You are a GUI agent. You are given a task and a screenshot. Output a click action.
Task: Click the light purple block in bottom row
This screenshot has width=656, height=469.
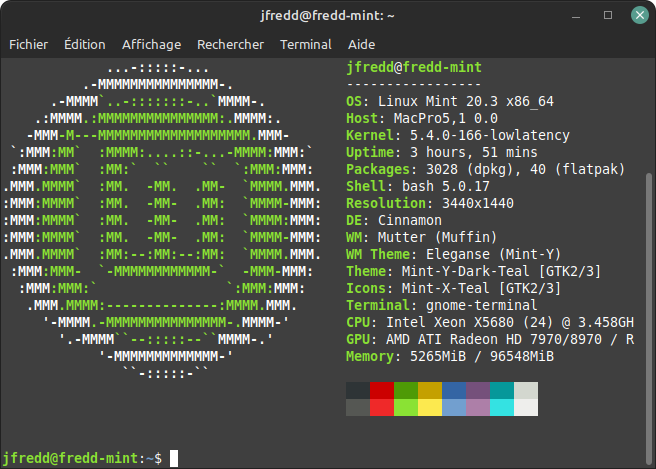point(478,407)
